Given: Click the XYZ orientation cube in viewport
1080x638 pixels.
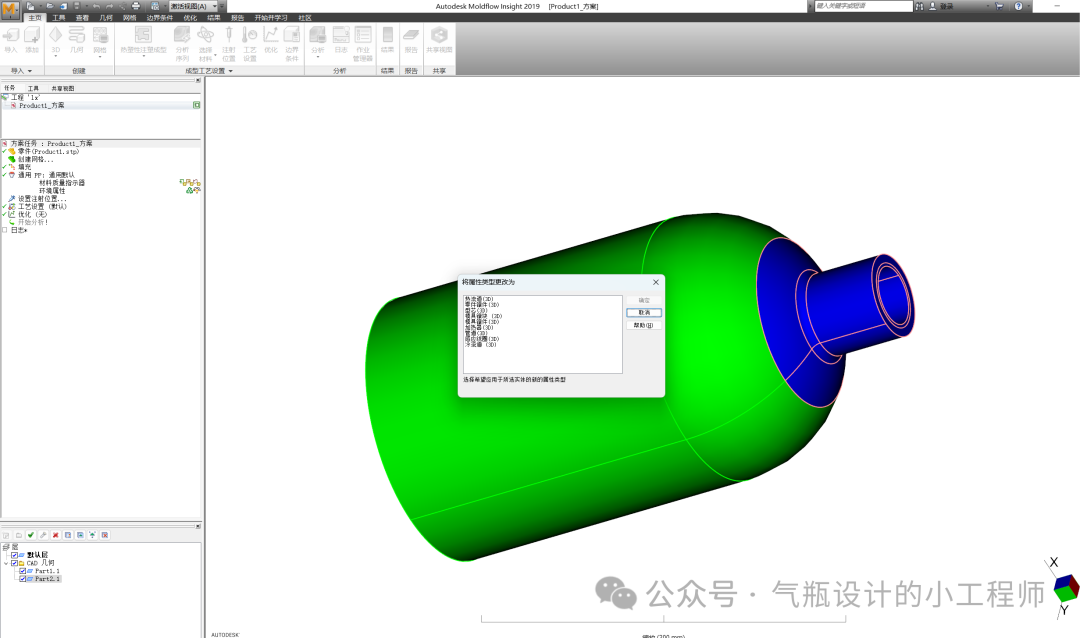Looking at the screenshot, I should pos(1066,589).
